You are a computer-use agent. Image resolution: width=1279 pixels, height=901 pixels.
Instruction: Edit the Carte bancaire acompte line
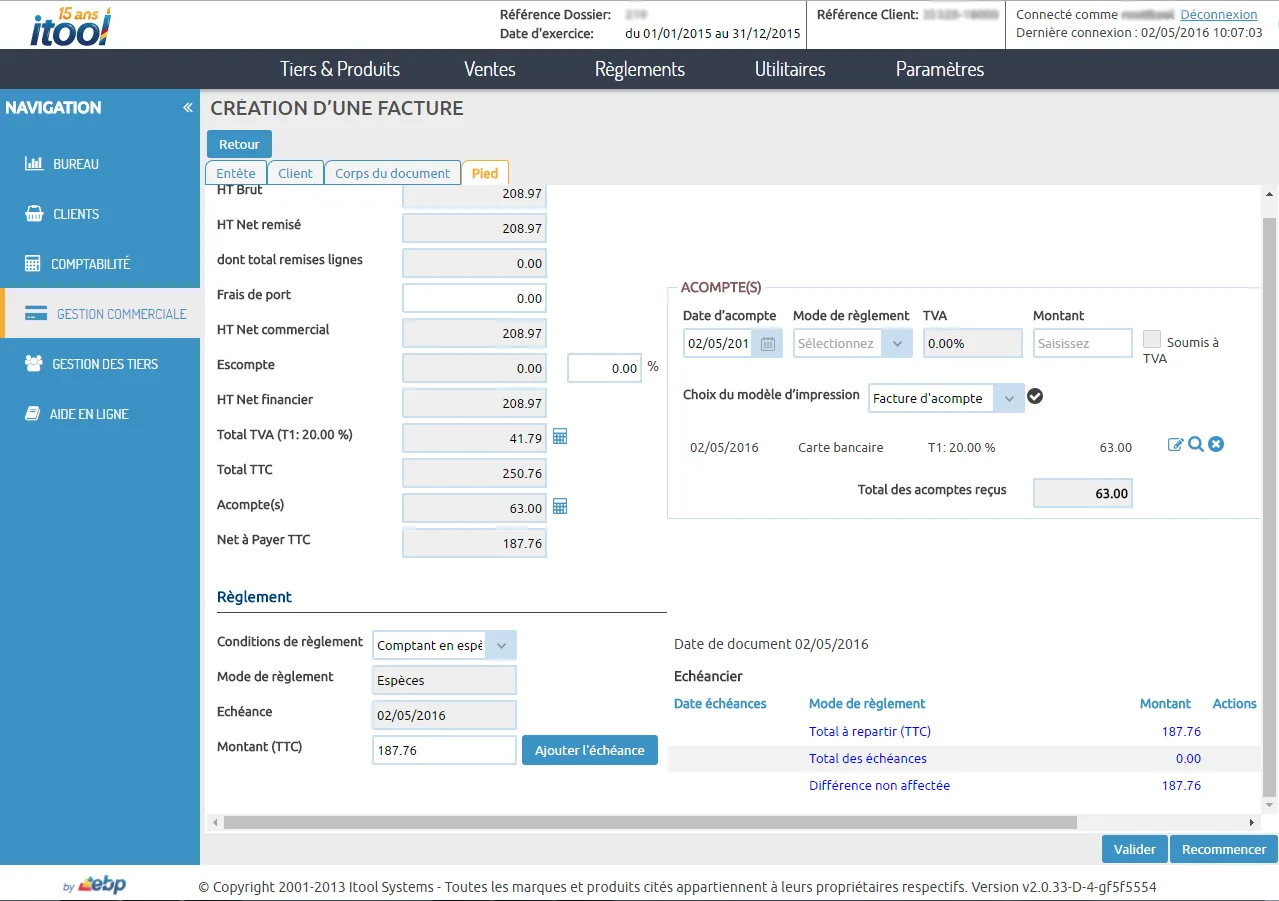1175,445
